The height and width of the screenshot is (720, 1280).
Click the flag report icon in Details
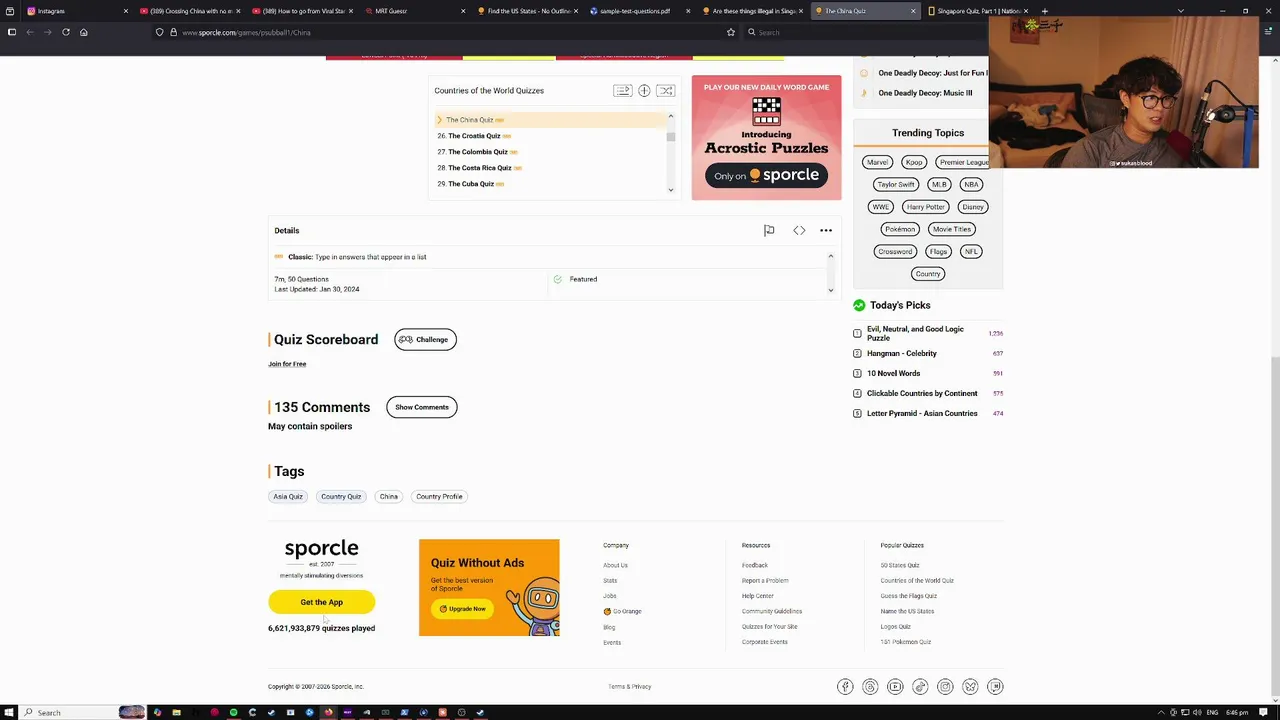pos(769,231)
